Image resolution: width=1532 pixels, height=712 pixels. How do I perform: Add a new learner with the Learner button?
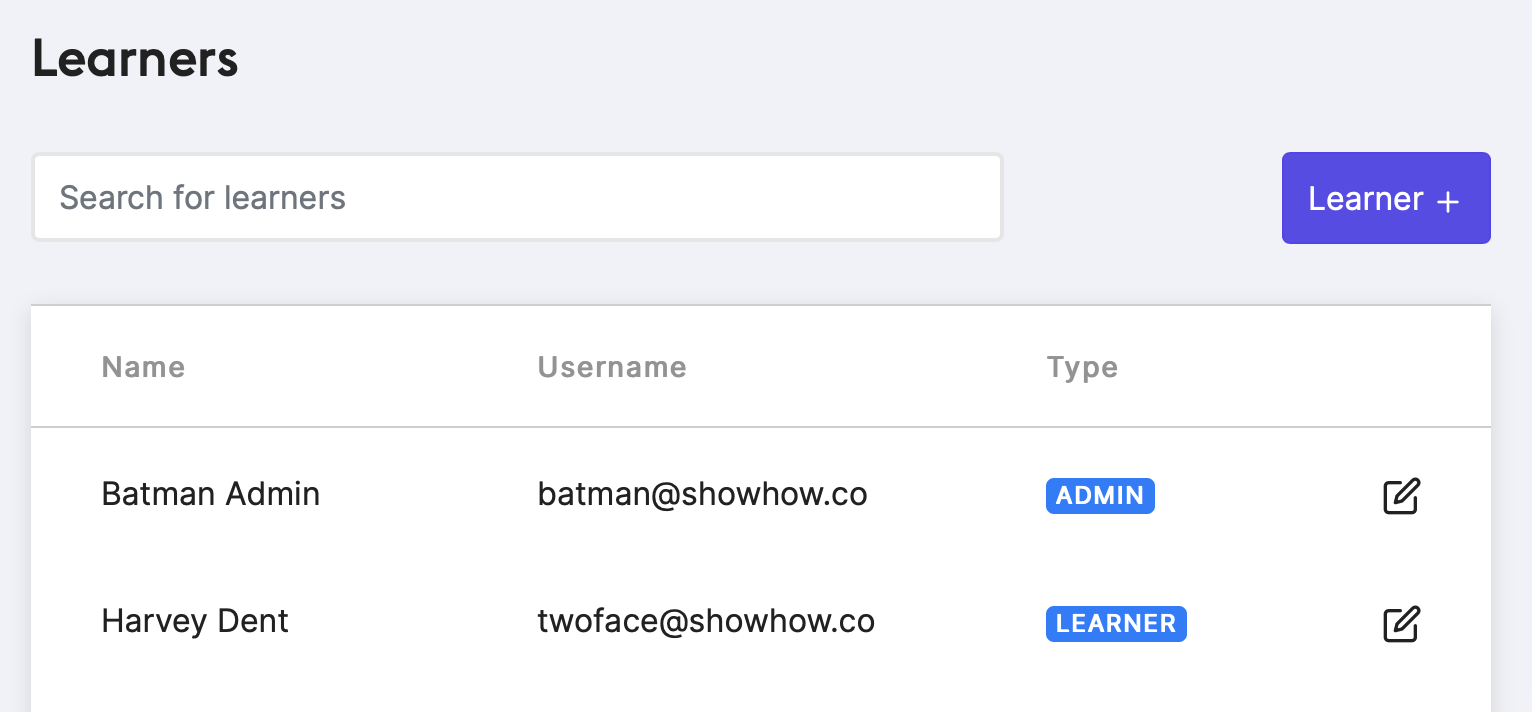click(1386, 198)
